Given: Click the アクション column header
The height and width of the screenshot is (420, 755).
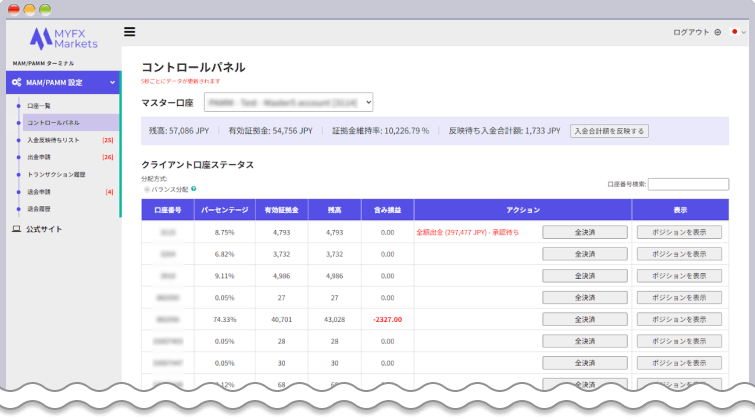Looking at the screenshot, I should point(523,210).
